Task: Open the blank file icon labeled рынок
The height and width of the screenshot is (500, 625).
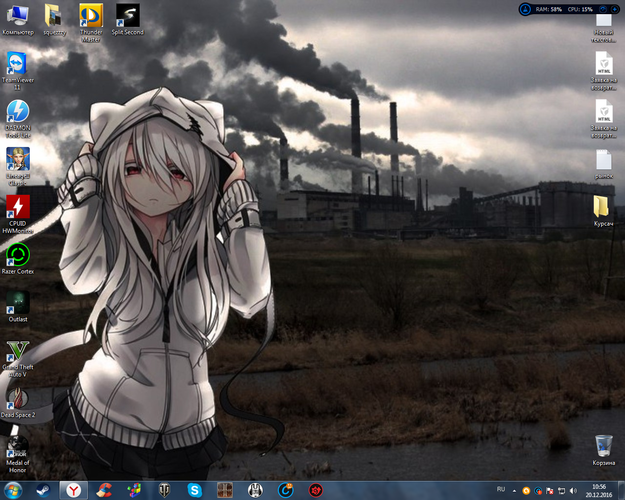Action: point(603,164)
